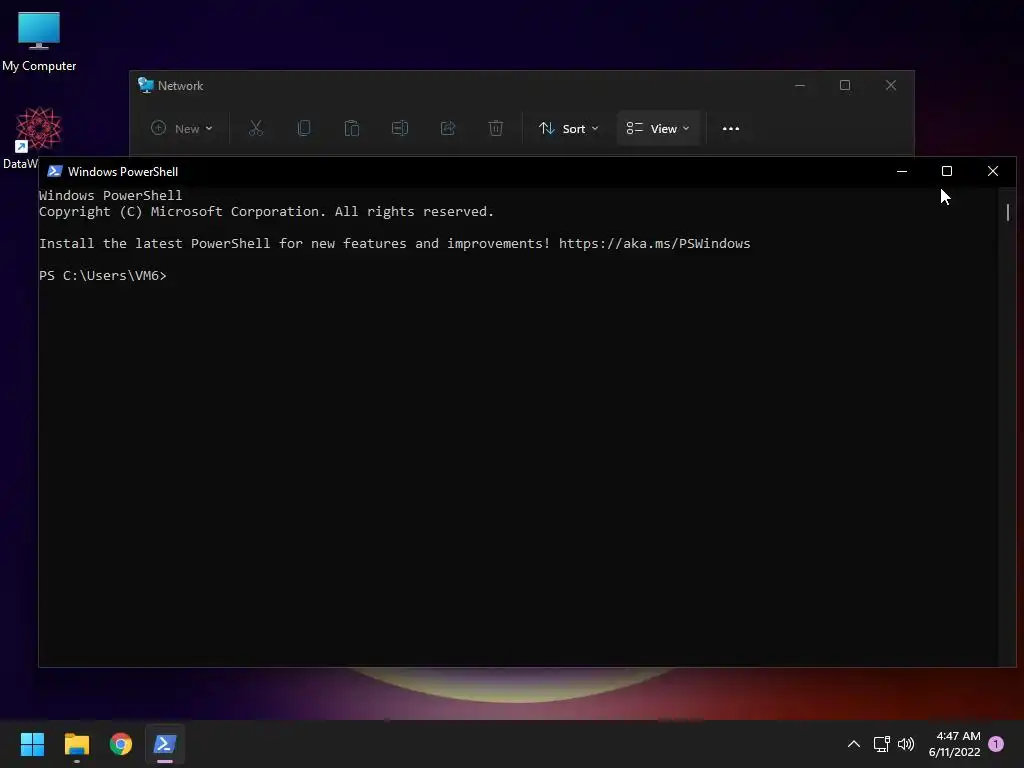
Task: Show hidden icons in system tray
Action: pyautogui.click(x=854, y=744)
